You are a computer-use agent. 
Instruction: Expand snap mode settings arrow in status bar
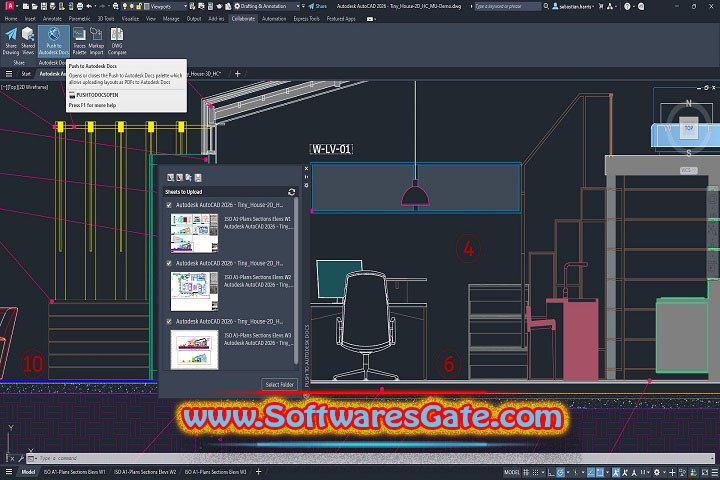pyautogui.click(x=542, y=472)
